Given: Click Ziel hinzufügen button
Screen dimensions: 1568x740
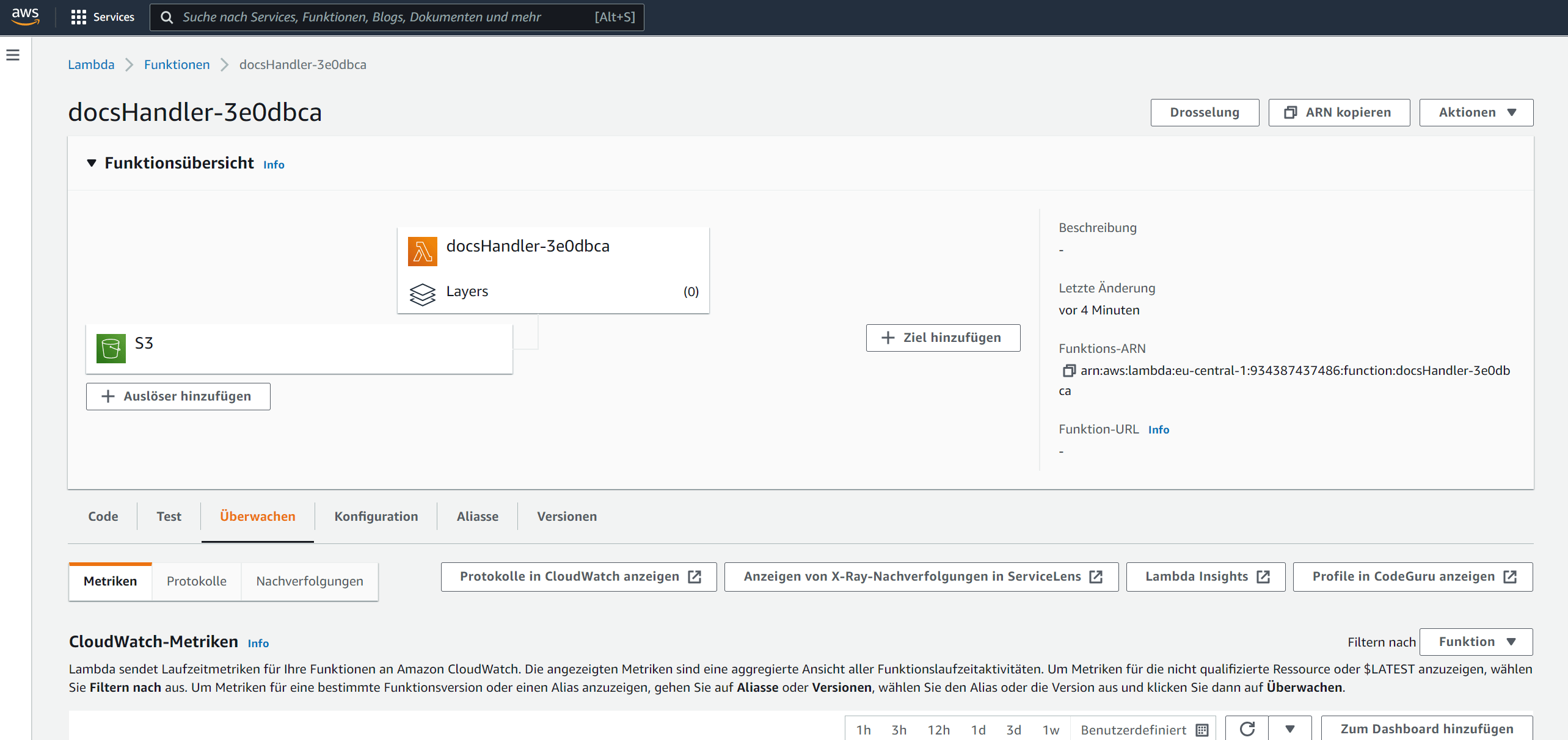Looking at the screenshot, I should (x=943, y=338).
